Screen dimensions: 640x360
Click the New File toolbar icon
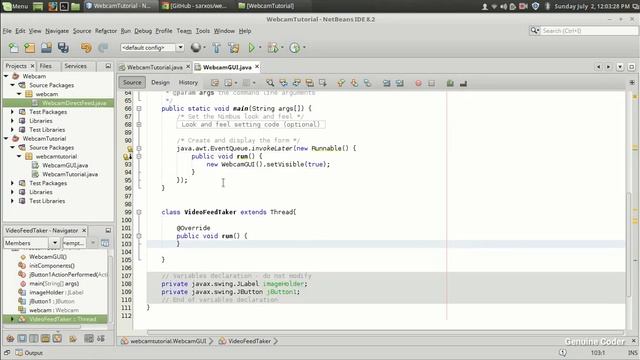[13, 48]
